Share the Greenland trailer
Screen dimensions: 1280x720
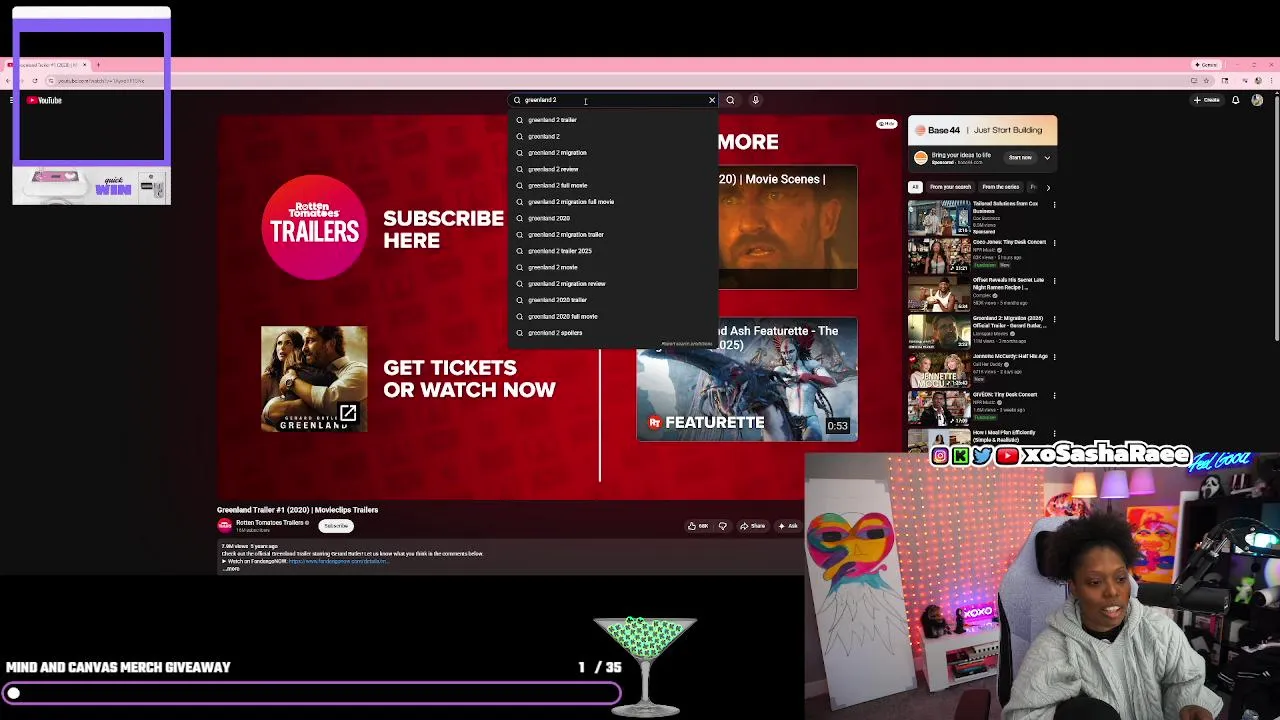pos(753,526)
